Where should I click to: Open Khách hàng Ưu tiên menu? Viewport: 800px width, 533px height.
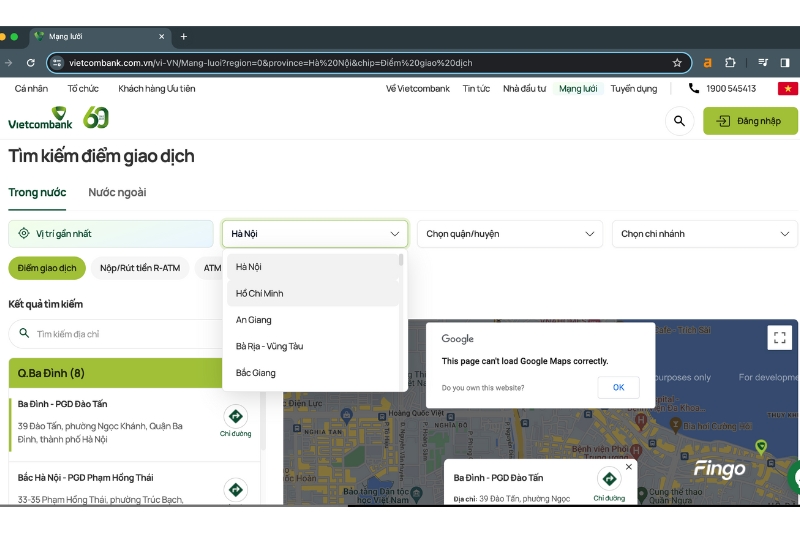[157, 89]
